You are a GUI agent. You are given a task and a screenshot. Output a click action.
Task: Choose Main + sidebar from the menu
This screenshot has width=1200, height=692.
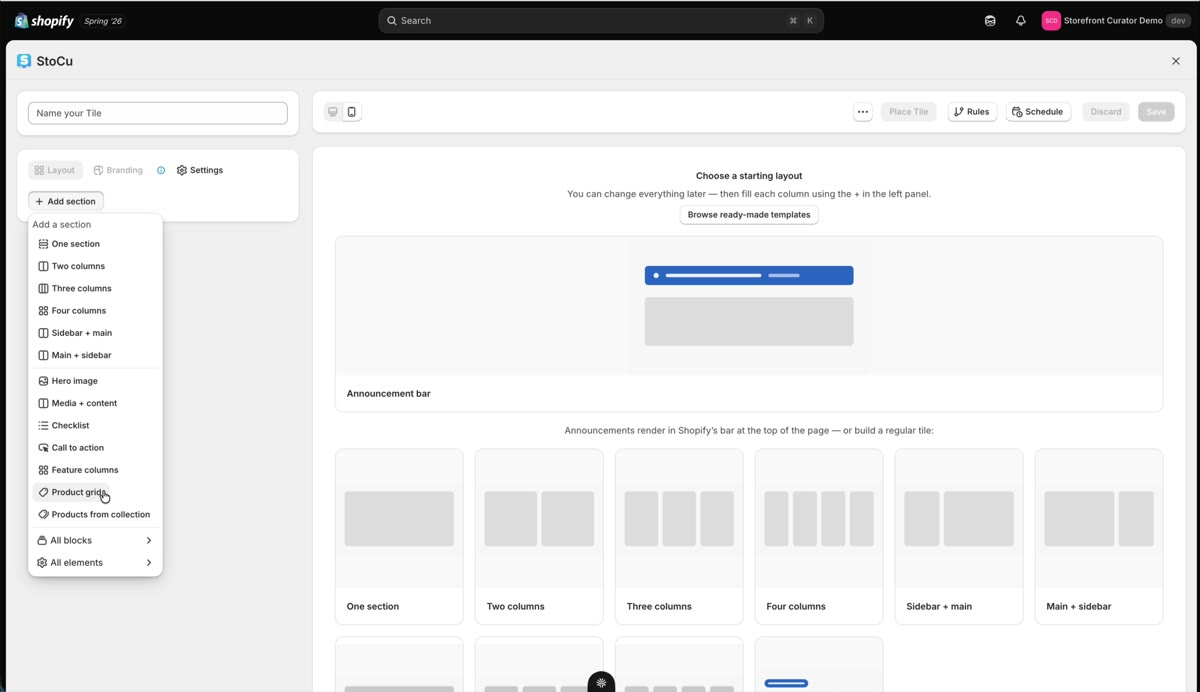pos(95,355)
